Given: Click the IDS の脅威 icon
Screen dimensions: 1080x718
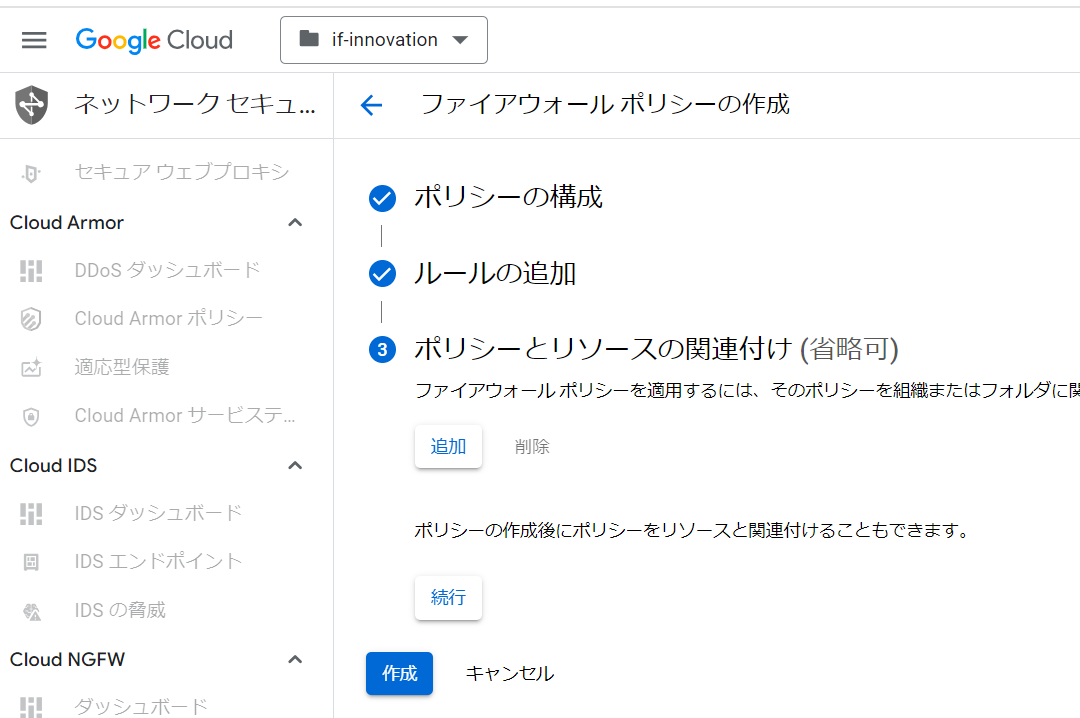Looking at the screenshot, I should tap(32, 610).
